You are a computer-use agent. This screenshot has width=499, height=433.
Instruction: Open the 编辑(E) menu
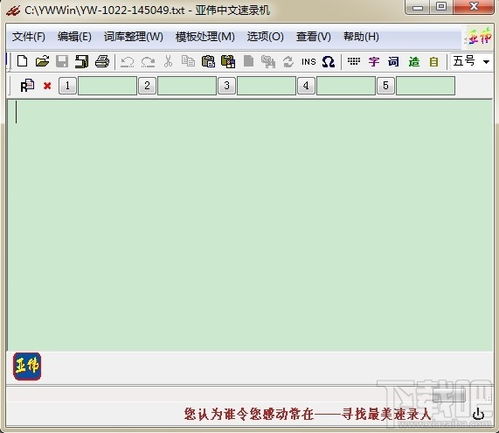click(74, 37)
